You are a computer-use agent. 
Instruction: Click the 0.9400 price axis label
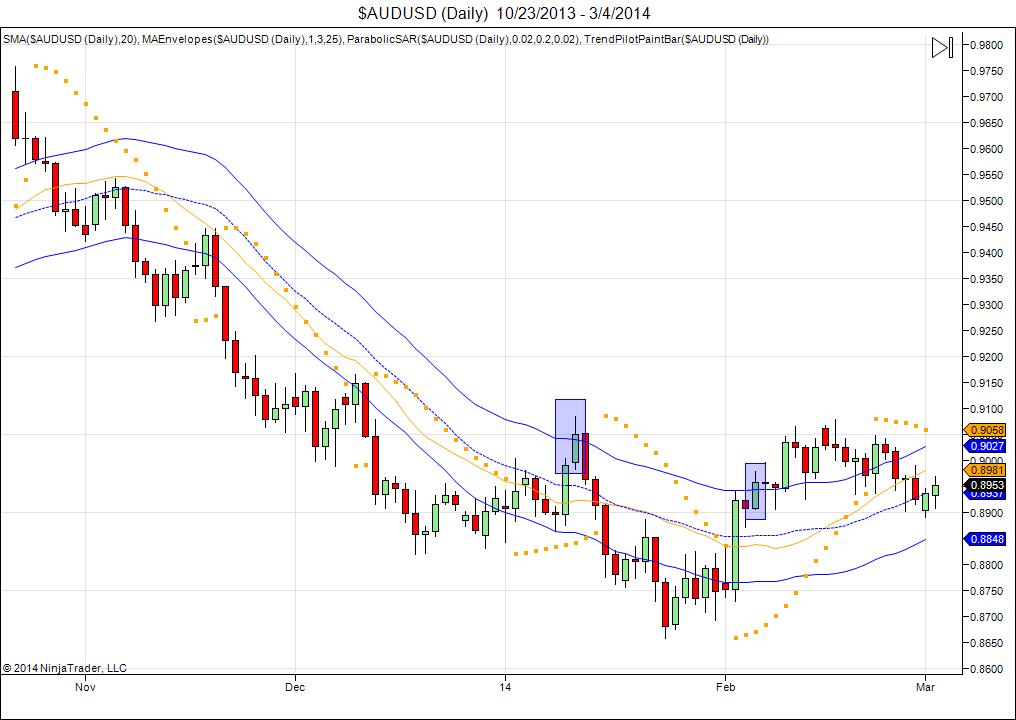(987, 253)
